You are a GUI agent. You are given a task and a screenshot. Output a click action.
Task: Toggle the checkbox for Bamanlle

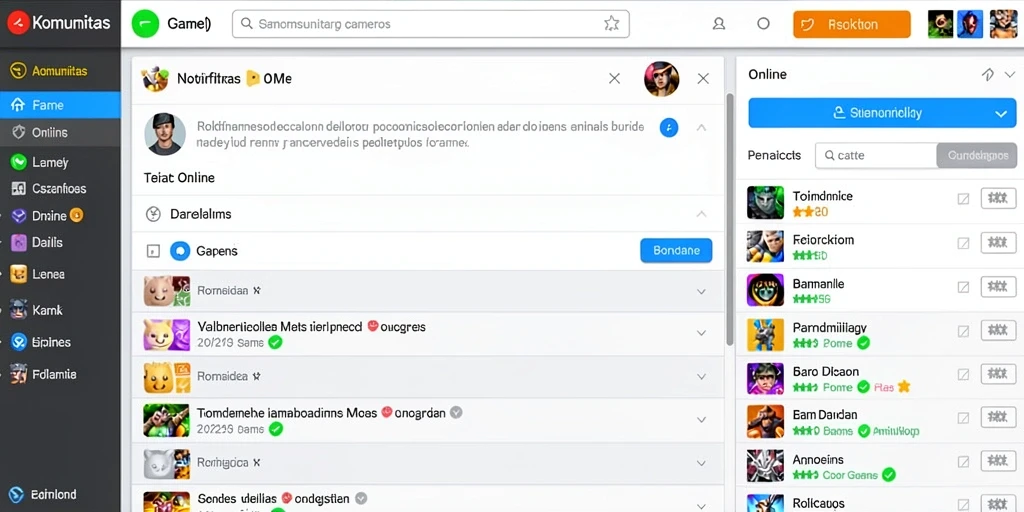click(x=963, y=287)
